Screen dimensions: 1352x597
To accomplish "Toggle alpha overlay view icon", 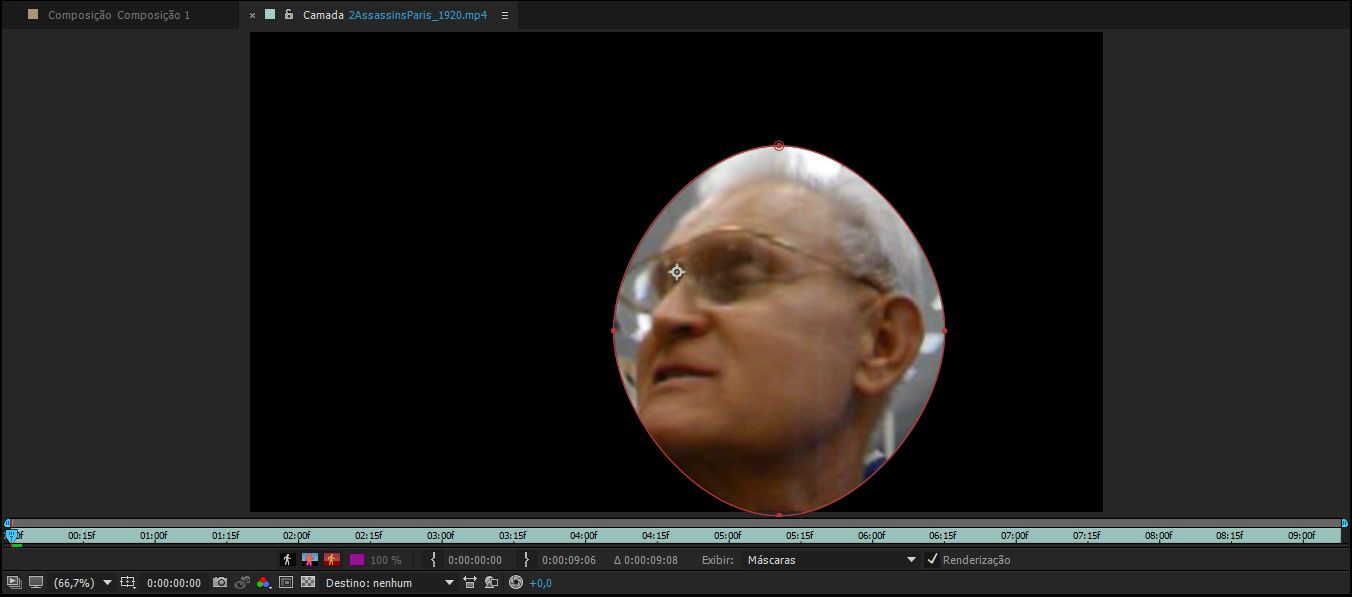I will 332,560.
